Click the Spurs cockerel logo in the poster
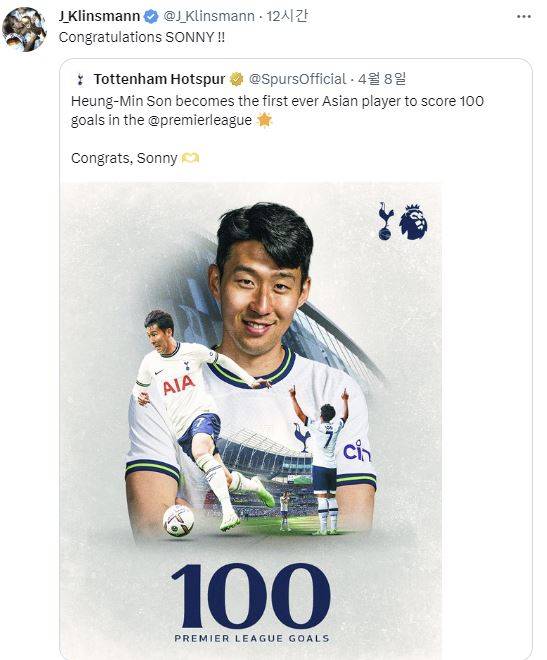This screenshot has width=547, height=660. coord(385,221)
